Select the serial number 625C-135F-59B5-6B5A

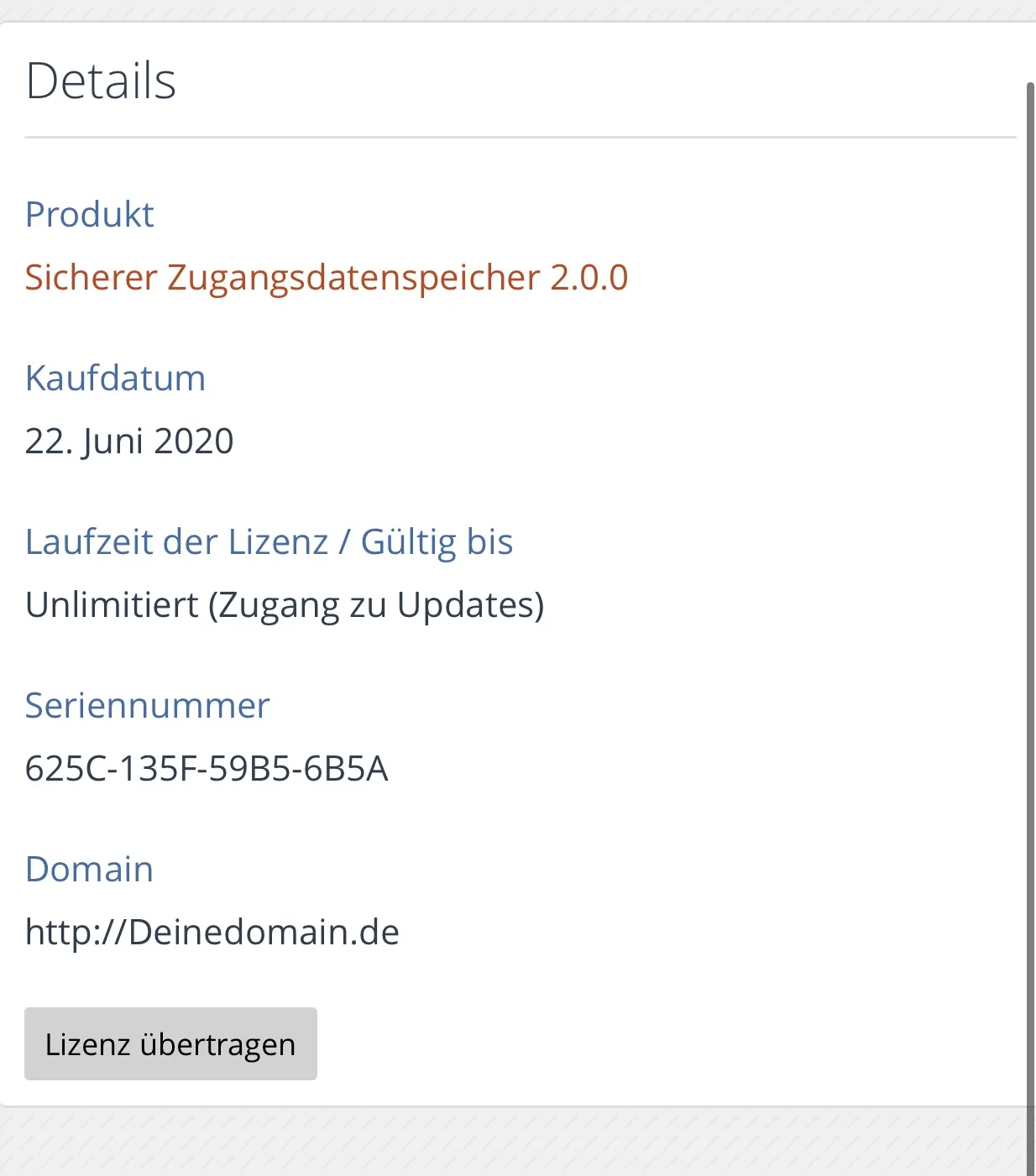pos(207,769)
